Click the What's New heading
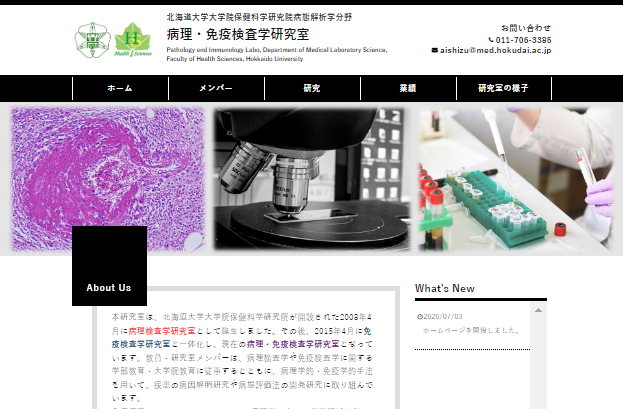 click(445, 288)
